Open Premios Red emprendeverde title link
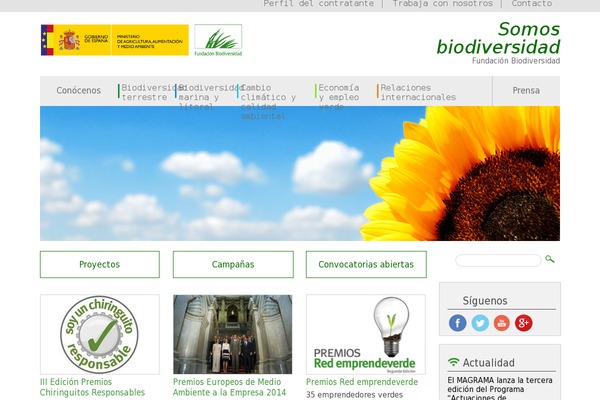The height and width of the screenshot is (400, 600). click(362, 382)
